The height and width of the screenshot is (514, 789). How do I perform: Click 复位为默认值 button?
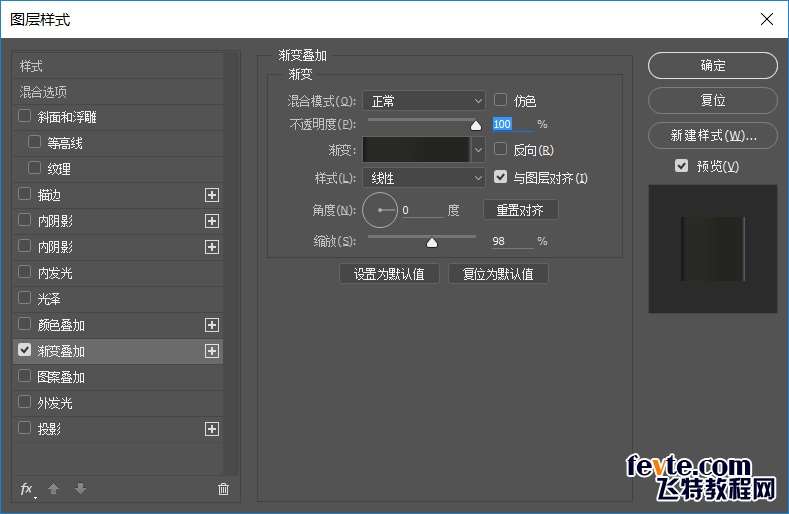tap(498, 274)
